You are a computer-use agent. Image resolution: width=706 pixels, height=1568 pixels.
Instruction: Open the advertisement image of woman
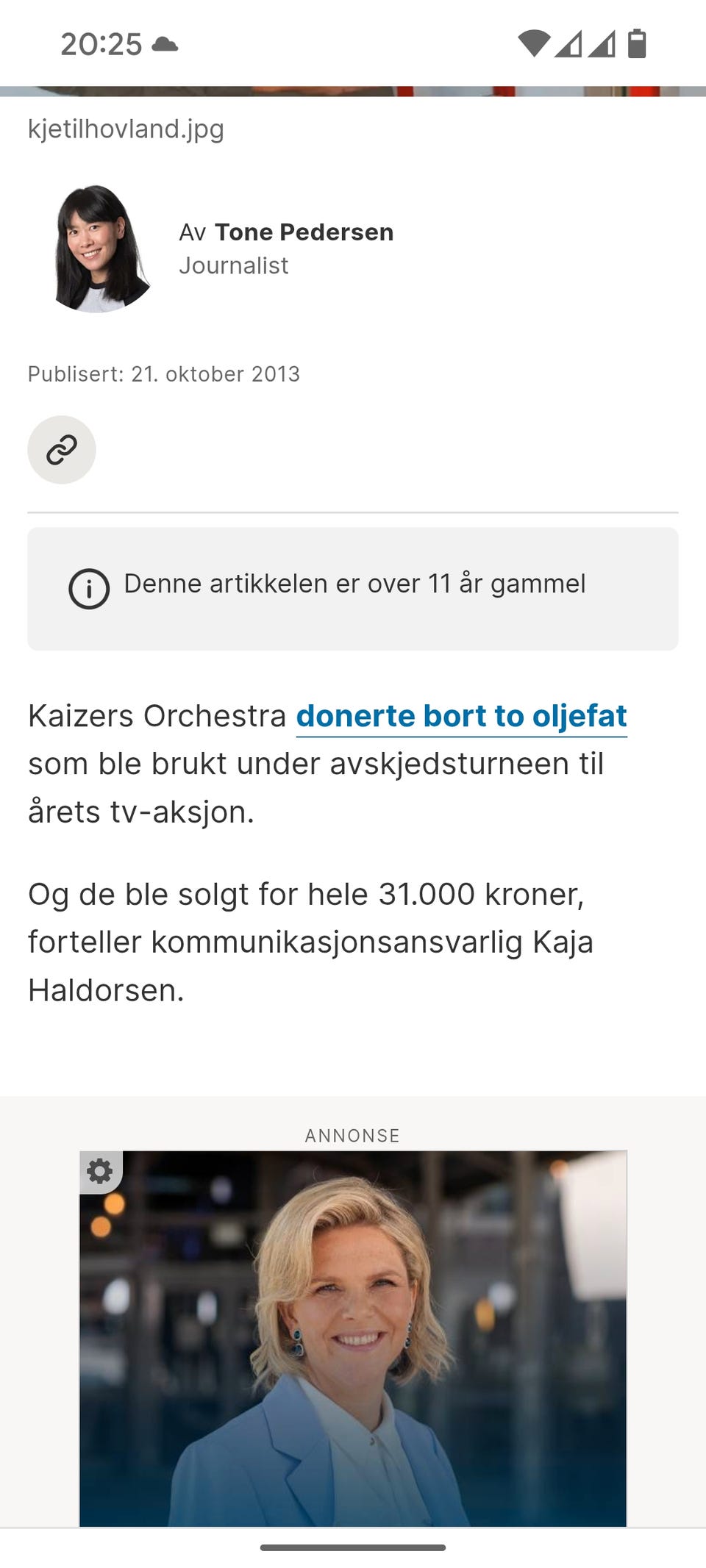353,1338
